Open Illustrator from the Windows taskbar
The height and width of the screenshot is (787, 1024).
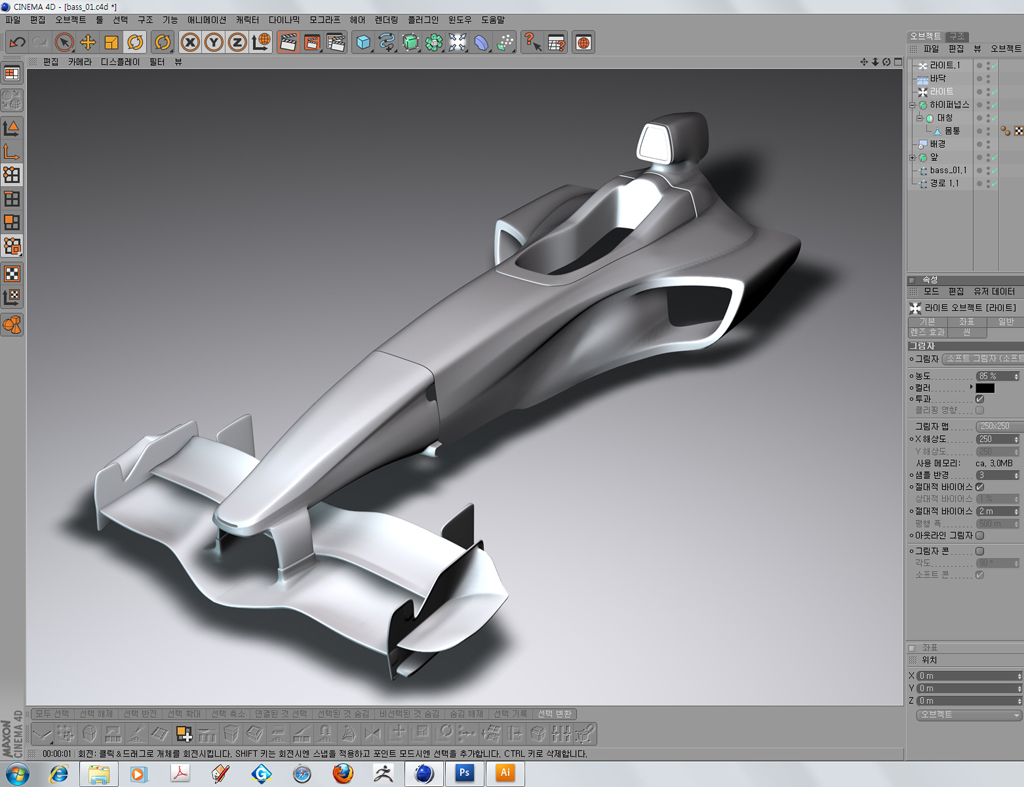tap(505, 773)
